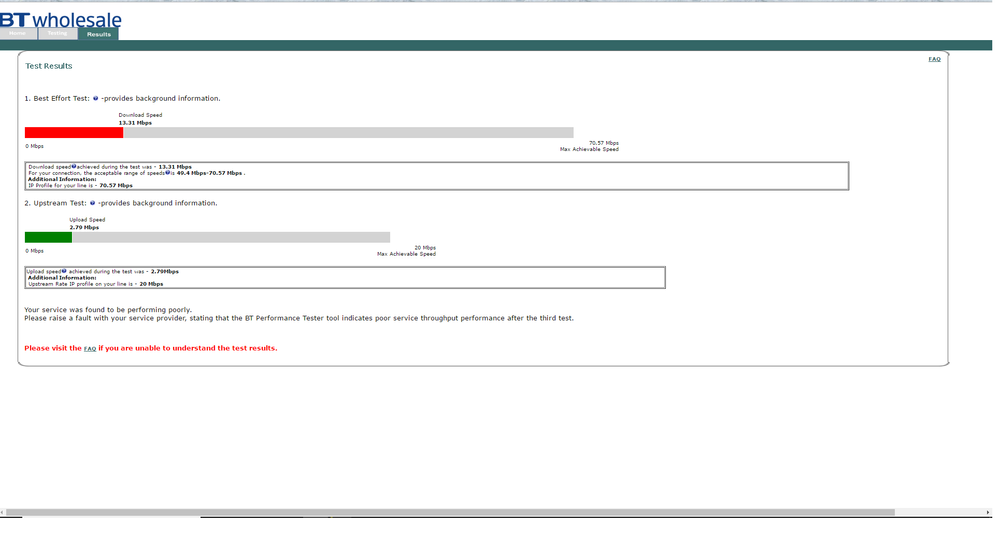The height and width of the screenshot is (560, 999).
Task: Click info icon beside Upstream Test
Action: 92,203
